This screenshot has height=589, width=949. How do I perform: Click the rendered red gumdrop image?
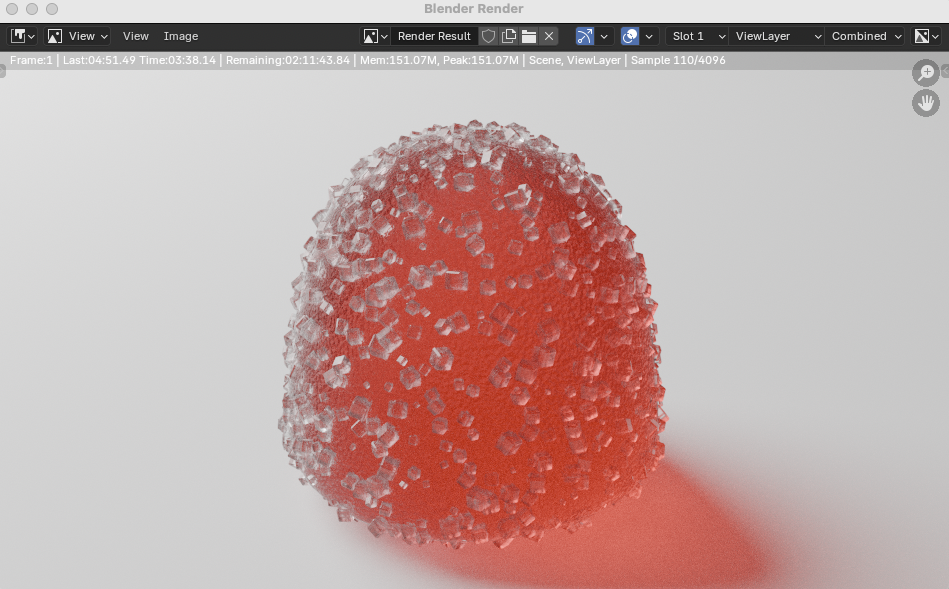point(473,334)
